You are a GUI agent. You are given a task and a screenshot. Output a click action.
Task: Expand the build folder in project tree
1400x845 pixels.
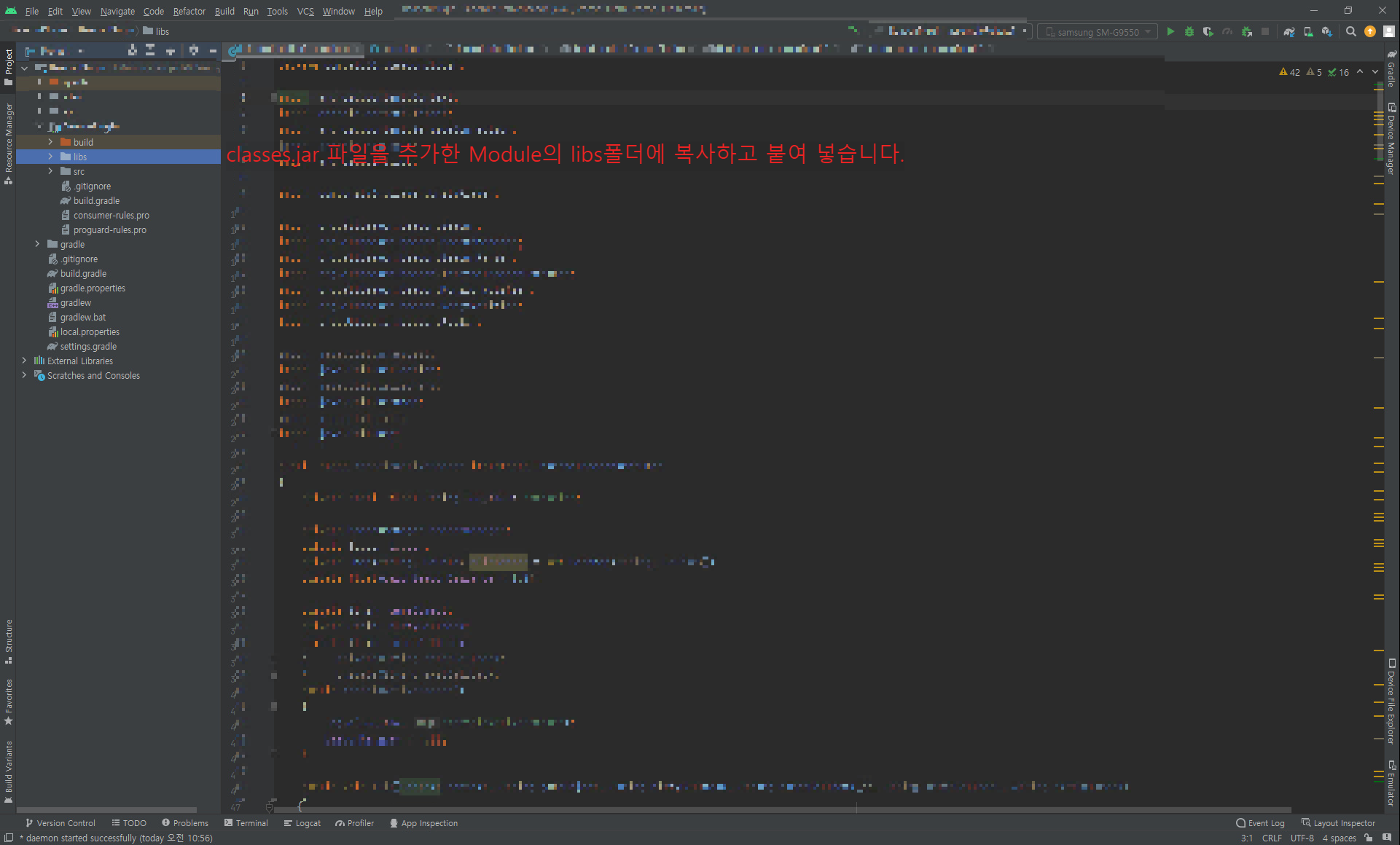[50, 142]
